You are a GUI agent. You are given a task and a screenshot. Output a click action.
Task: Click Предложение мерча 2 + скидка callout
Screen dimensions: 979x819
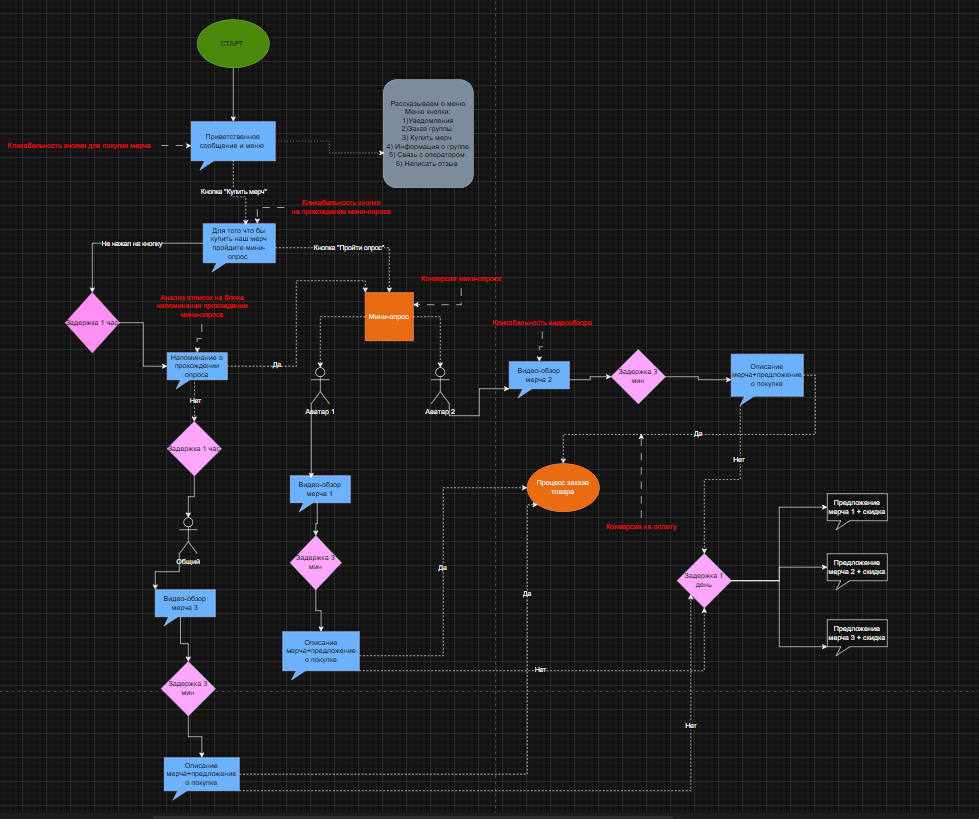coord(855,566)
